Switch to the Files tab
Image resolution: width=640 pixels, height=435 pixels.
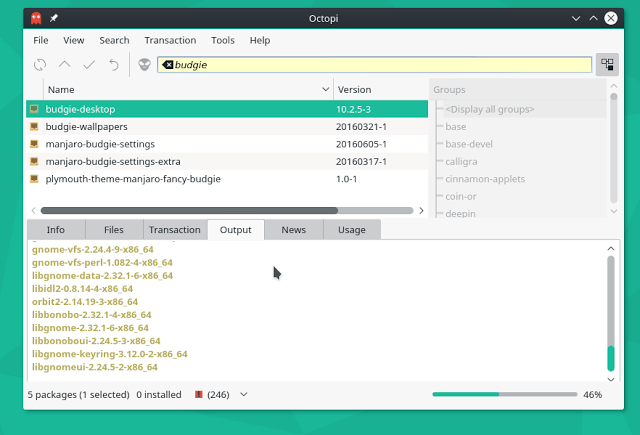pos(114,230)
